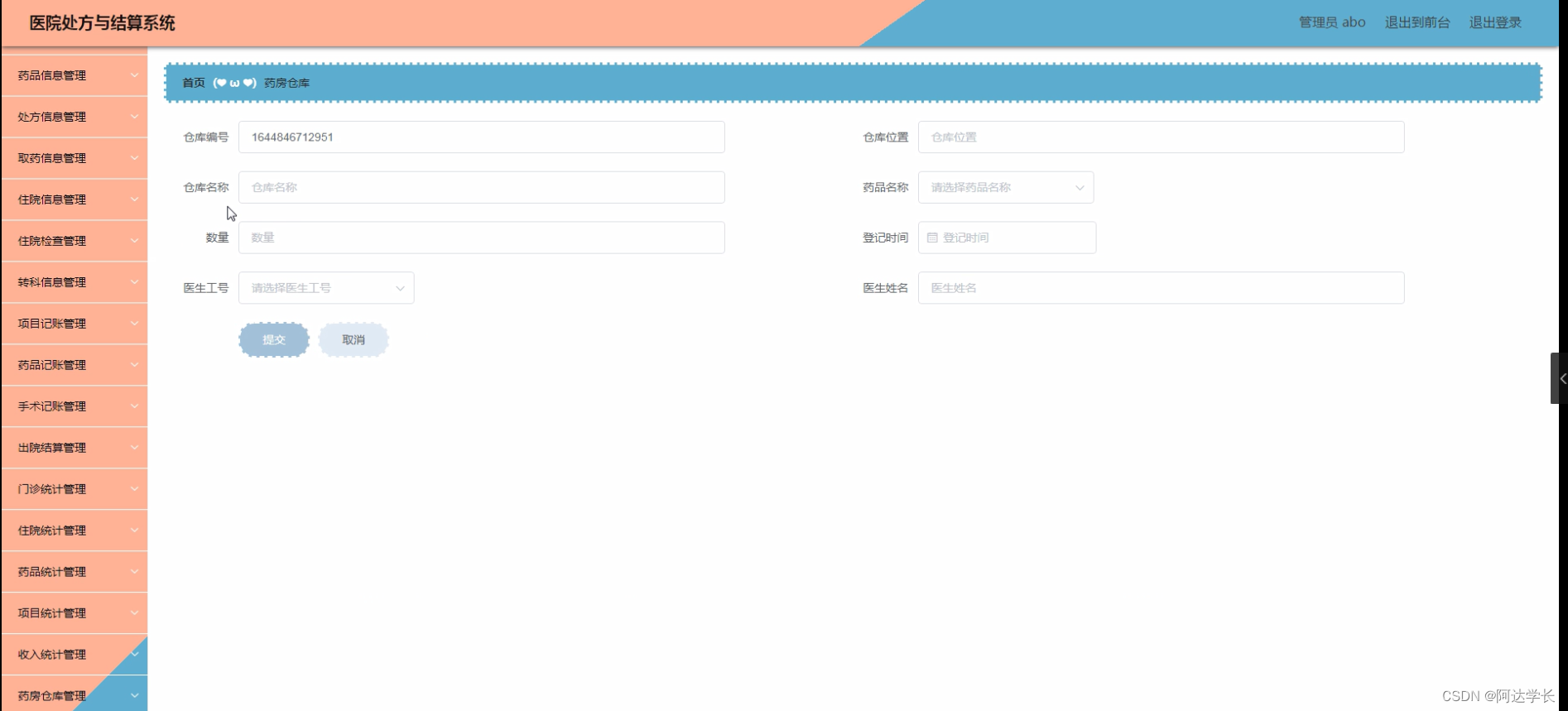Click chevron beside 药品记账管理
Image resolution: width=1568 pixels, height=711 pixels.
134,365
